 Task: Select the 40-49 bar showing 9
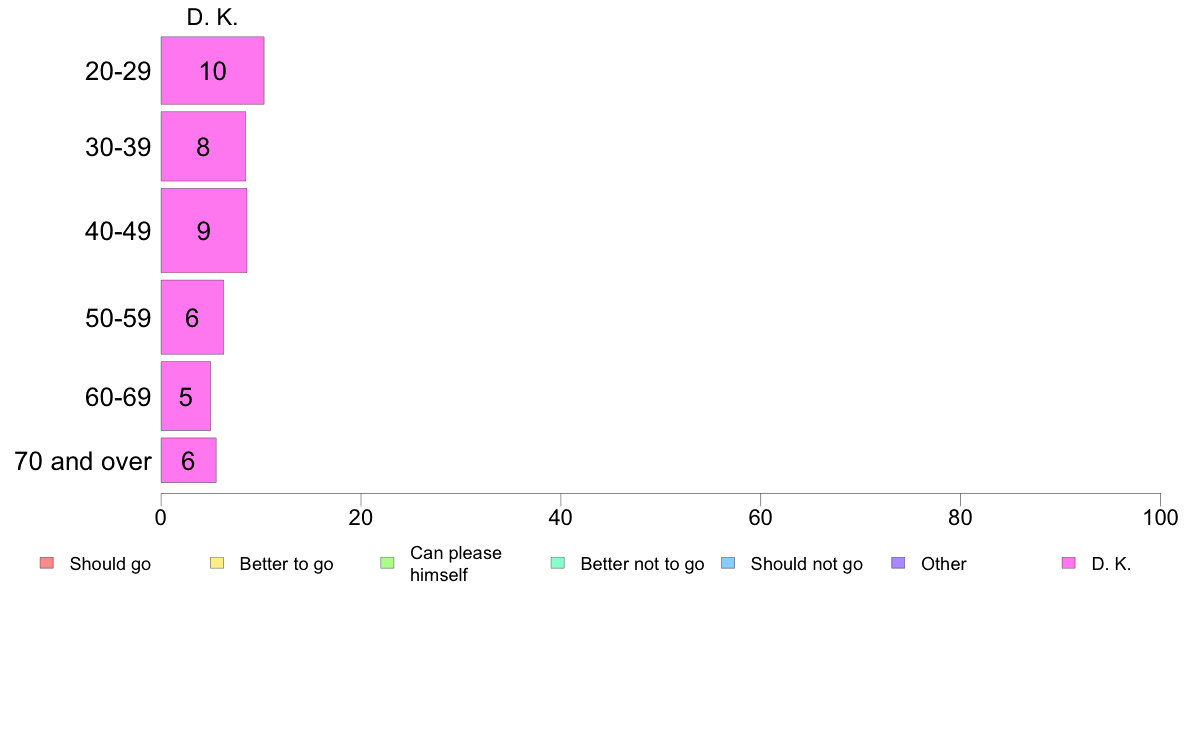204,230
